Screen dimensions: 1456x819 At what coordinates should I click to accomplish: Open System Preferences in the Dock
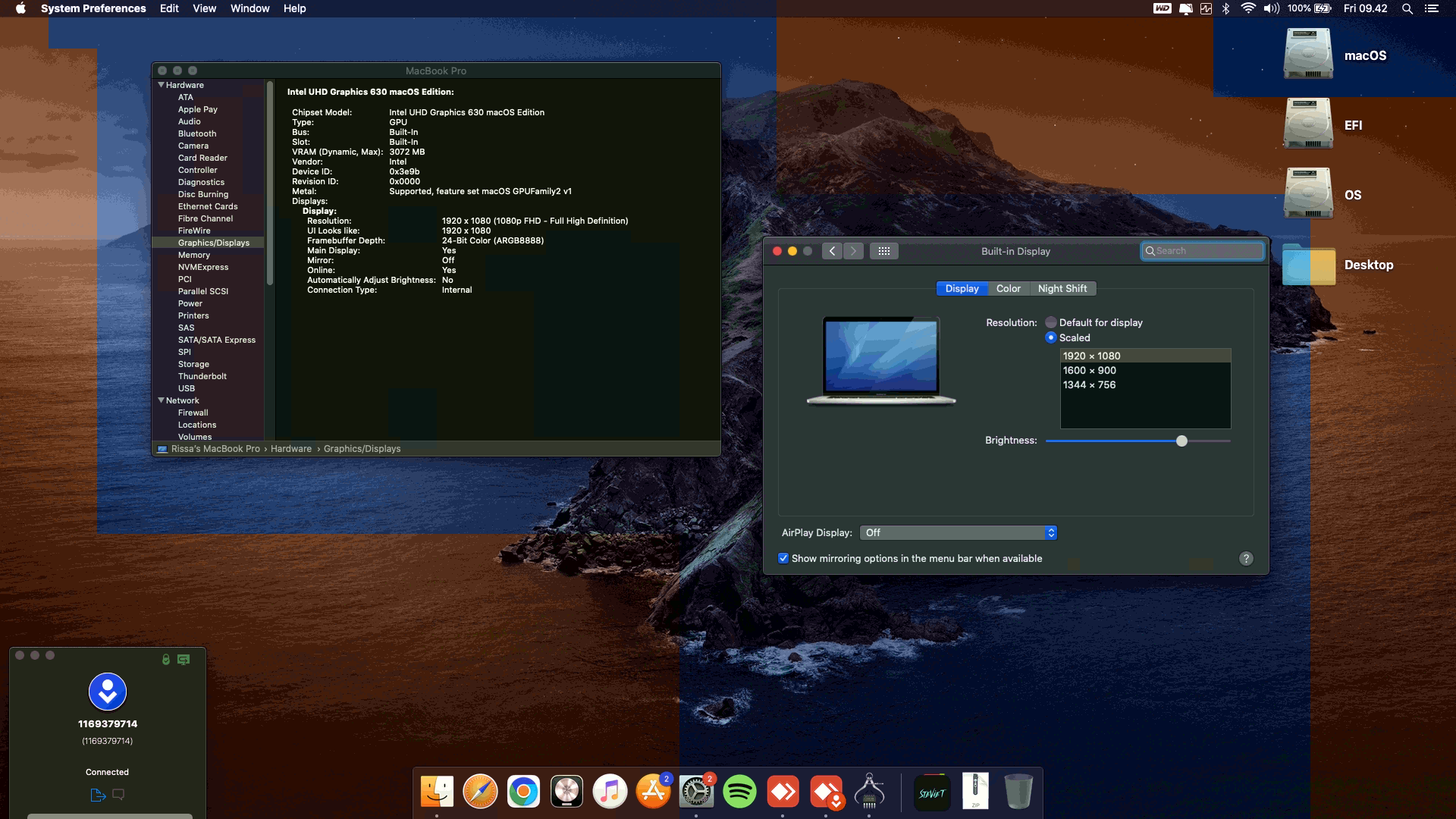[696, 792]
